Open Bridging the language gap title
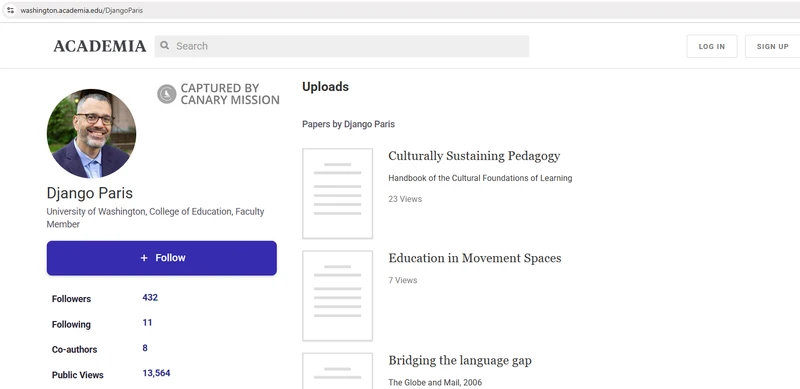Viewport: 800px width, 389px height. tap(460, 360)
